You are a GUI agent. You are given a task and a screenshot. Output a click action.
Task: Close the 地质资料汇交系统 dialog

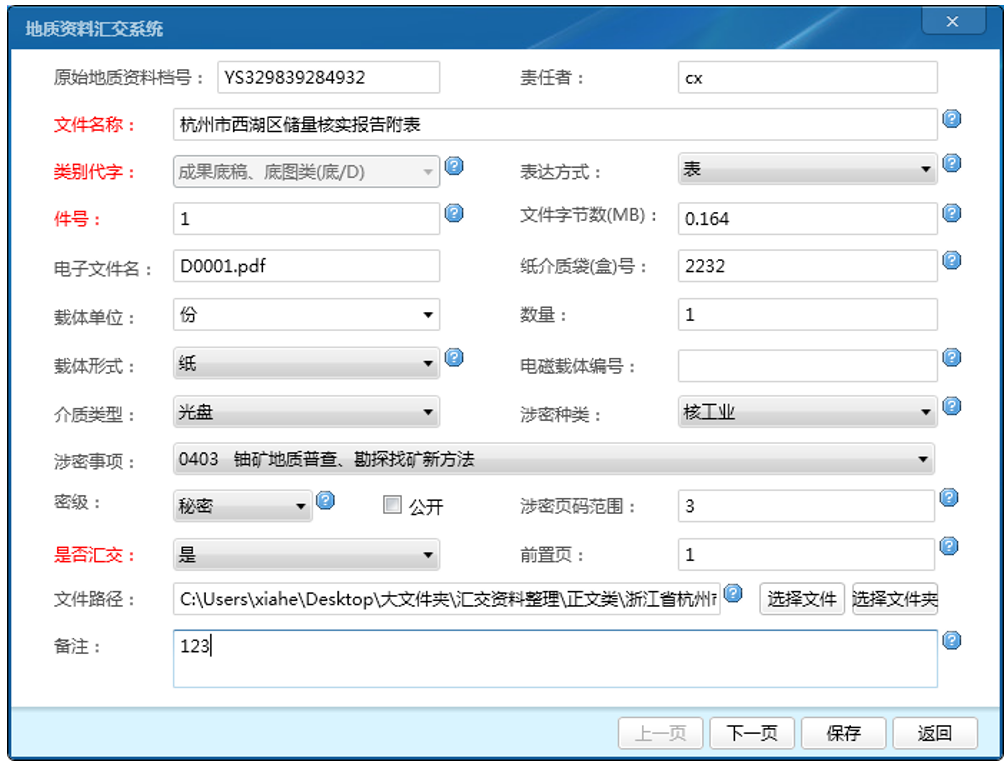953,21
